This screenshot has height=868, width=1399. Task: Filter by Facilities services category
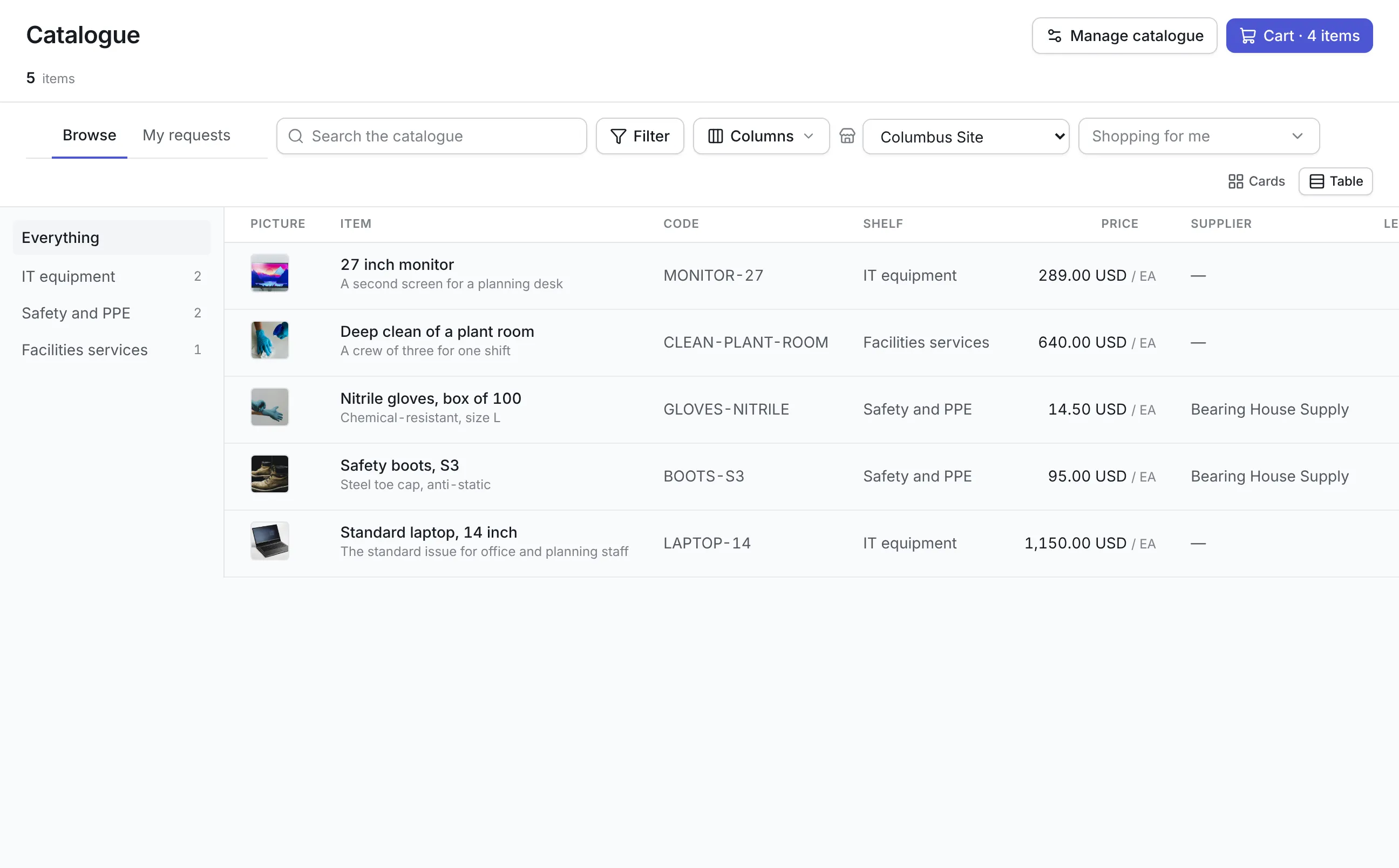coord(111,350)
